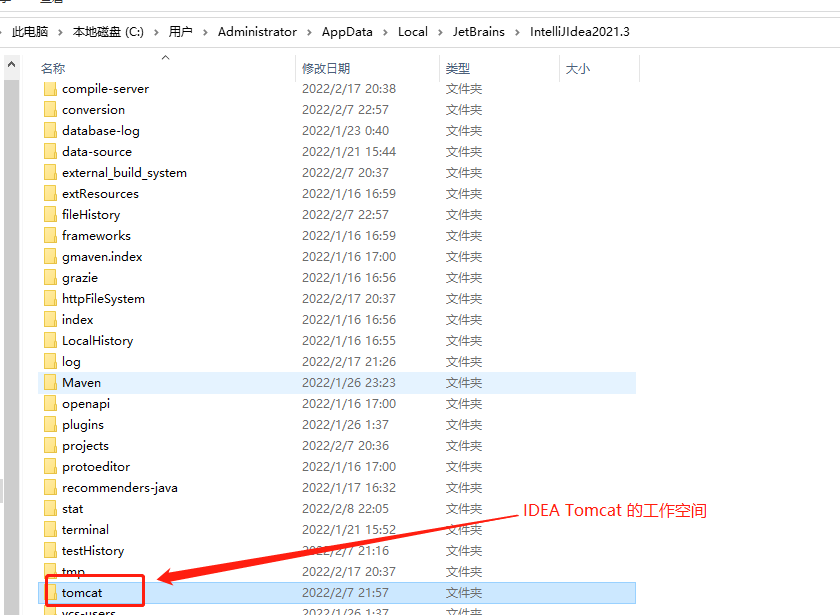Sort by 修改日期 column header
Screen dimensions: 840x615
(x=326, y=69)
